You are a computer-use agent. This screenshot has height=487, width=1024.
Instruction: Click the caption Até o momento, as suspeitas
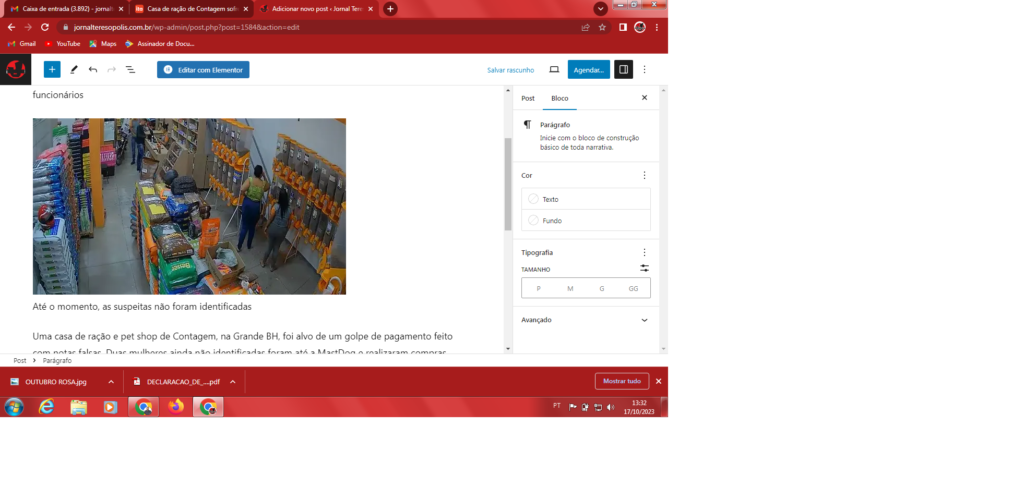point(142,306)
